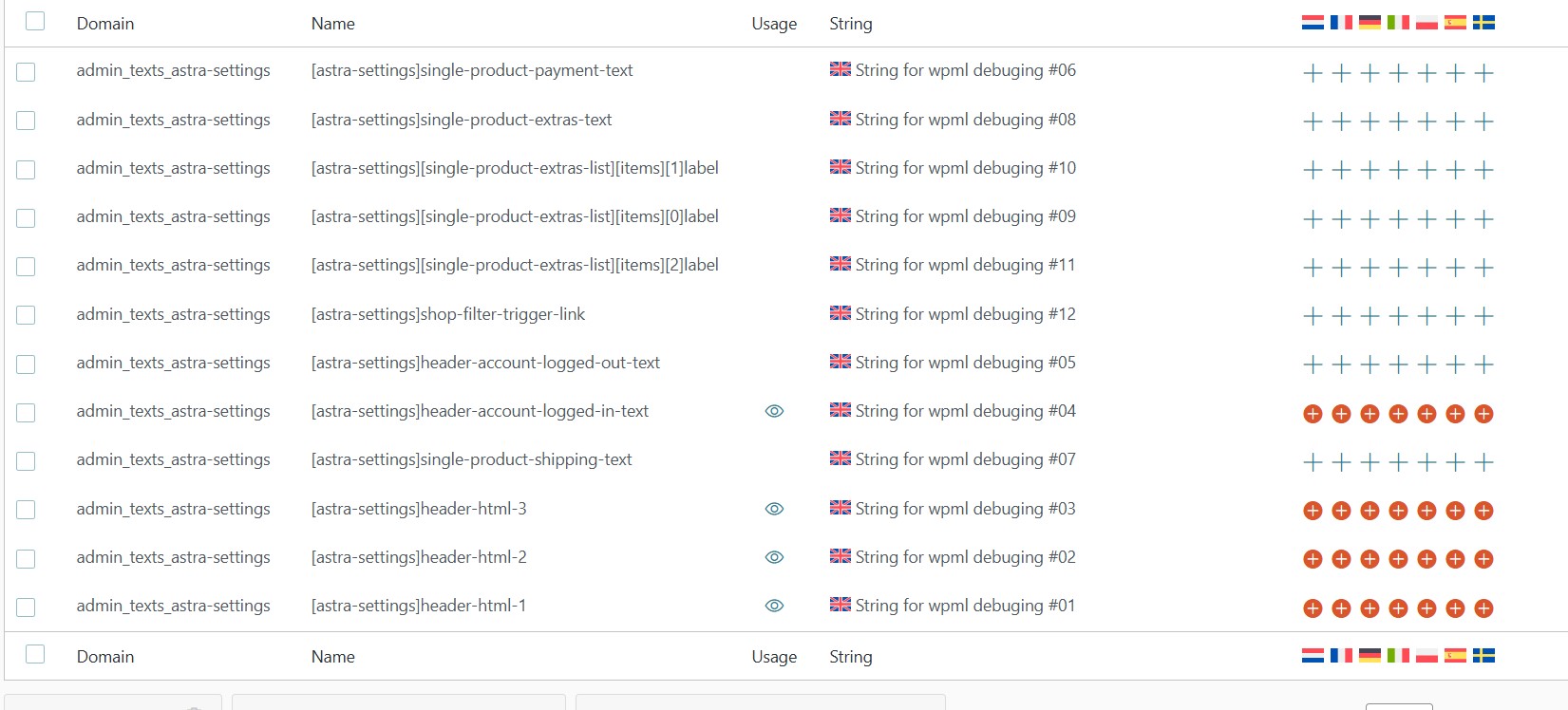Add Dutch translation for debuging #06 string
The image size is (1568, 710).
(x=1313, y=73)
